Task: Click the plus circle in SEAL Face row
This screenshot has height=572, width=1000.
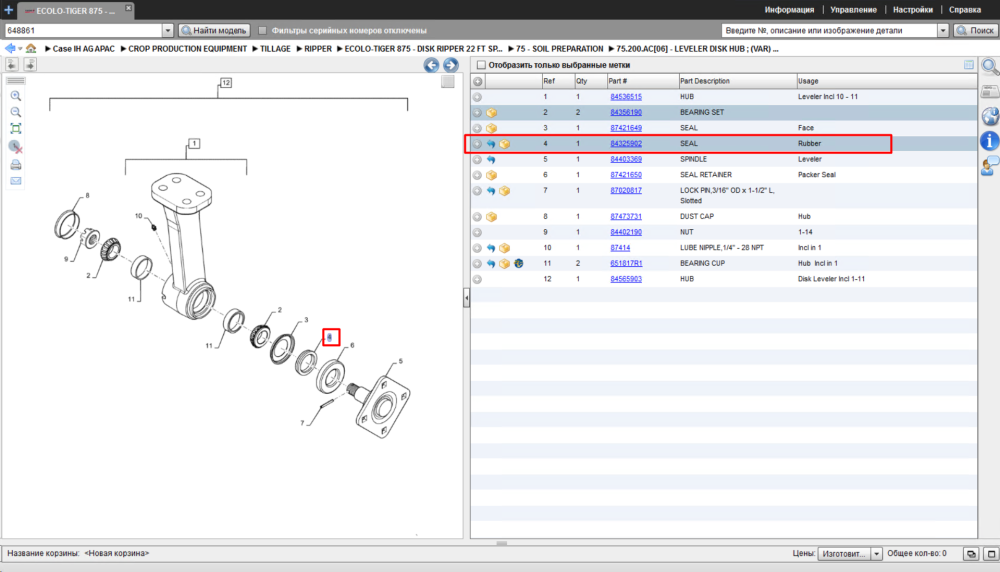Action: point(477,128)
